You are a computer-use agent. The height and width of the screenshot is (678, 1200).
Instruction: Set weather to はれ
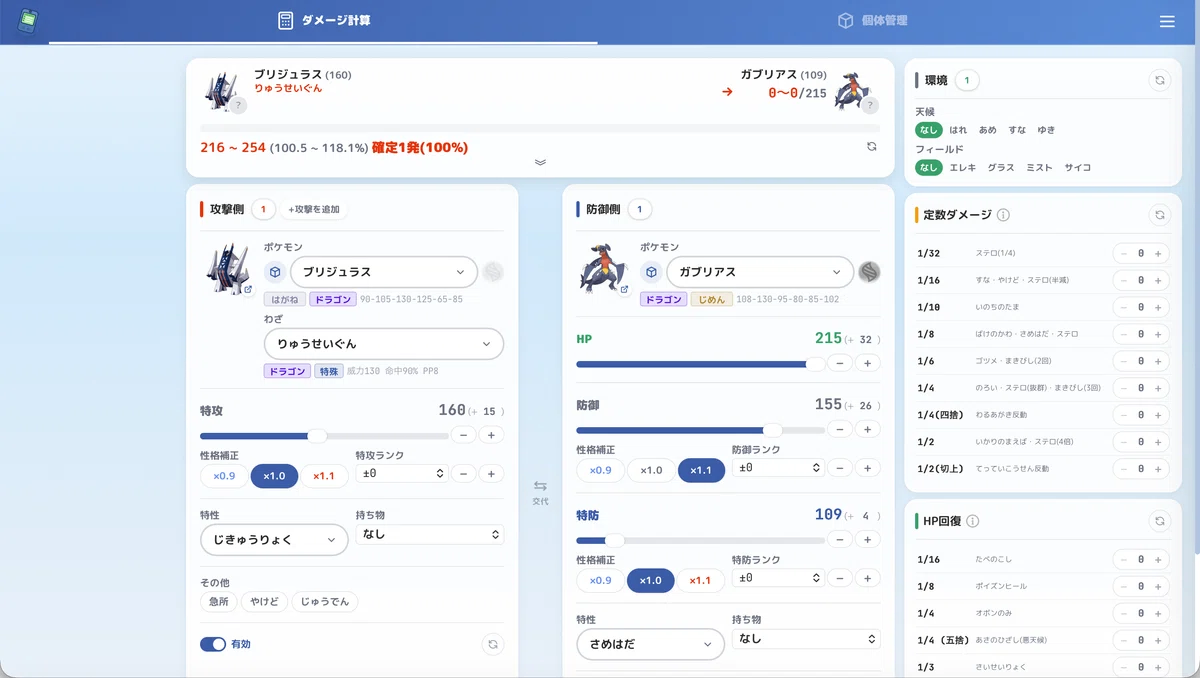click(x=958, y=130)
